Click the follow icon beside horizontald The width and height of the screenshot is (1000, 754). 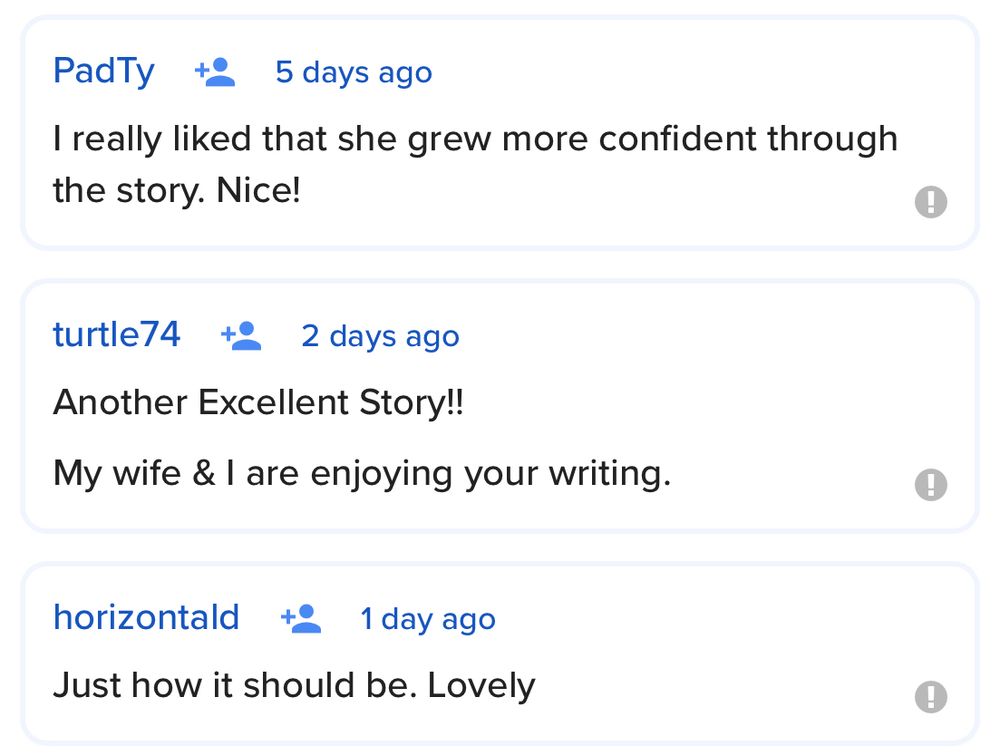coord(300,619)
